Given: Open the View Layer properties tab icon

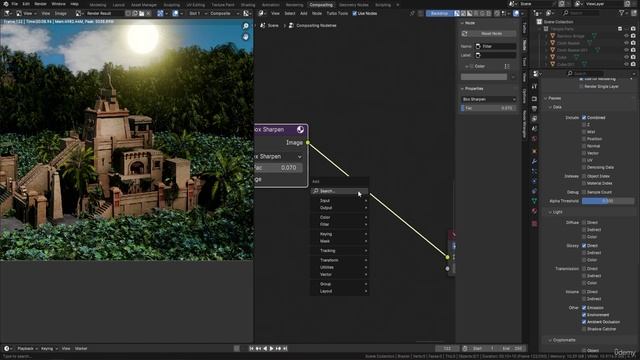Looking at the screenshot, I should click(534, 119).
